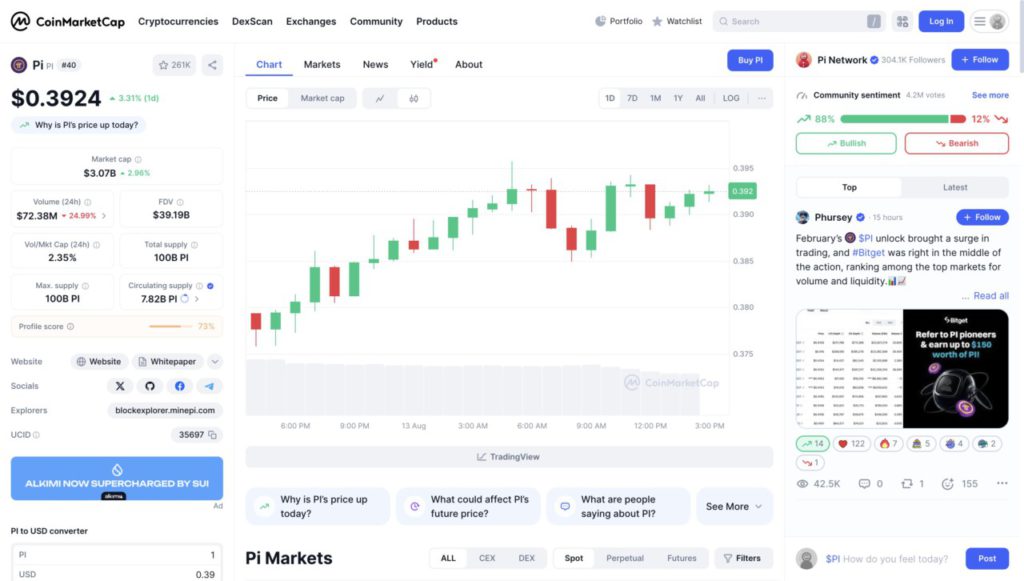Expand more website links chevron
This screenshot has height=581, width=1024.
215,362
